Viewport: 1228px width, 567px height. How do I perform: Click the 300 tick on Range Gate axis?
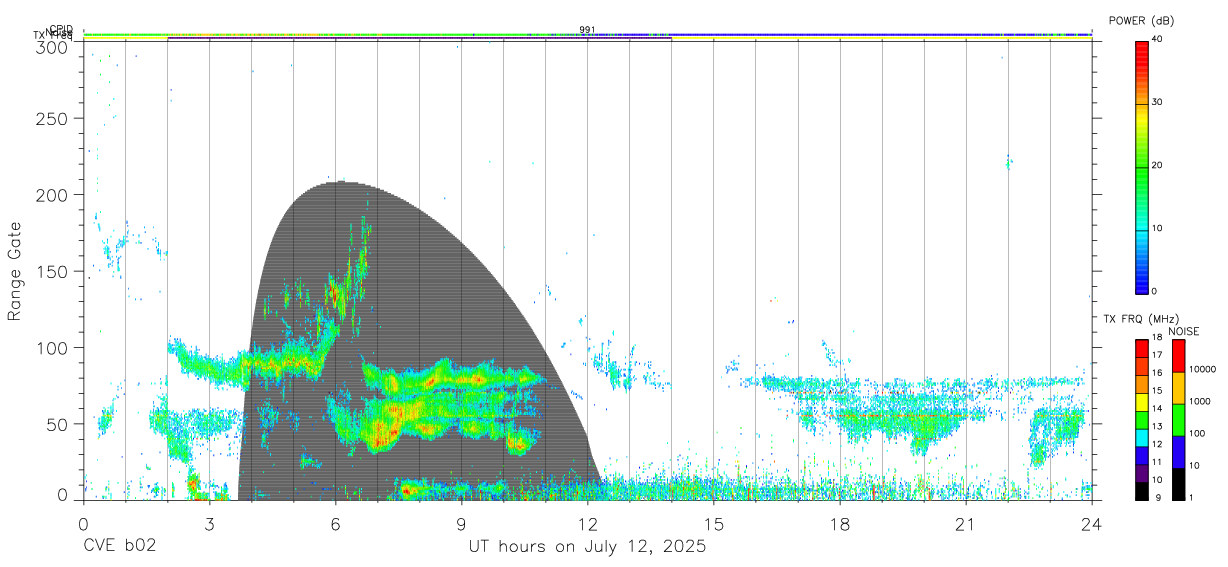tap(52, 46)
